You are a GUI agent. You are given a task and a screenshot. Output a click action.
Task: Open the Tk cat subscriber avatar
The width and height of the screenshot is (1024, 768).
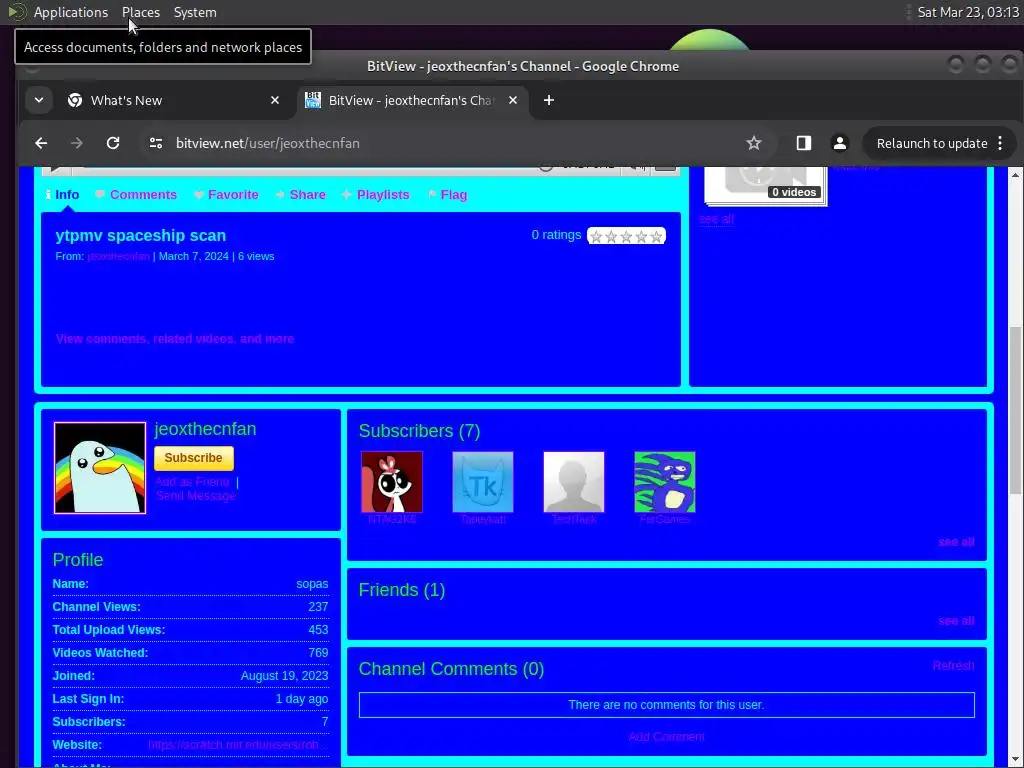483,482
